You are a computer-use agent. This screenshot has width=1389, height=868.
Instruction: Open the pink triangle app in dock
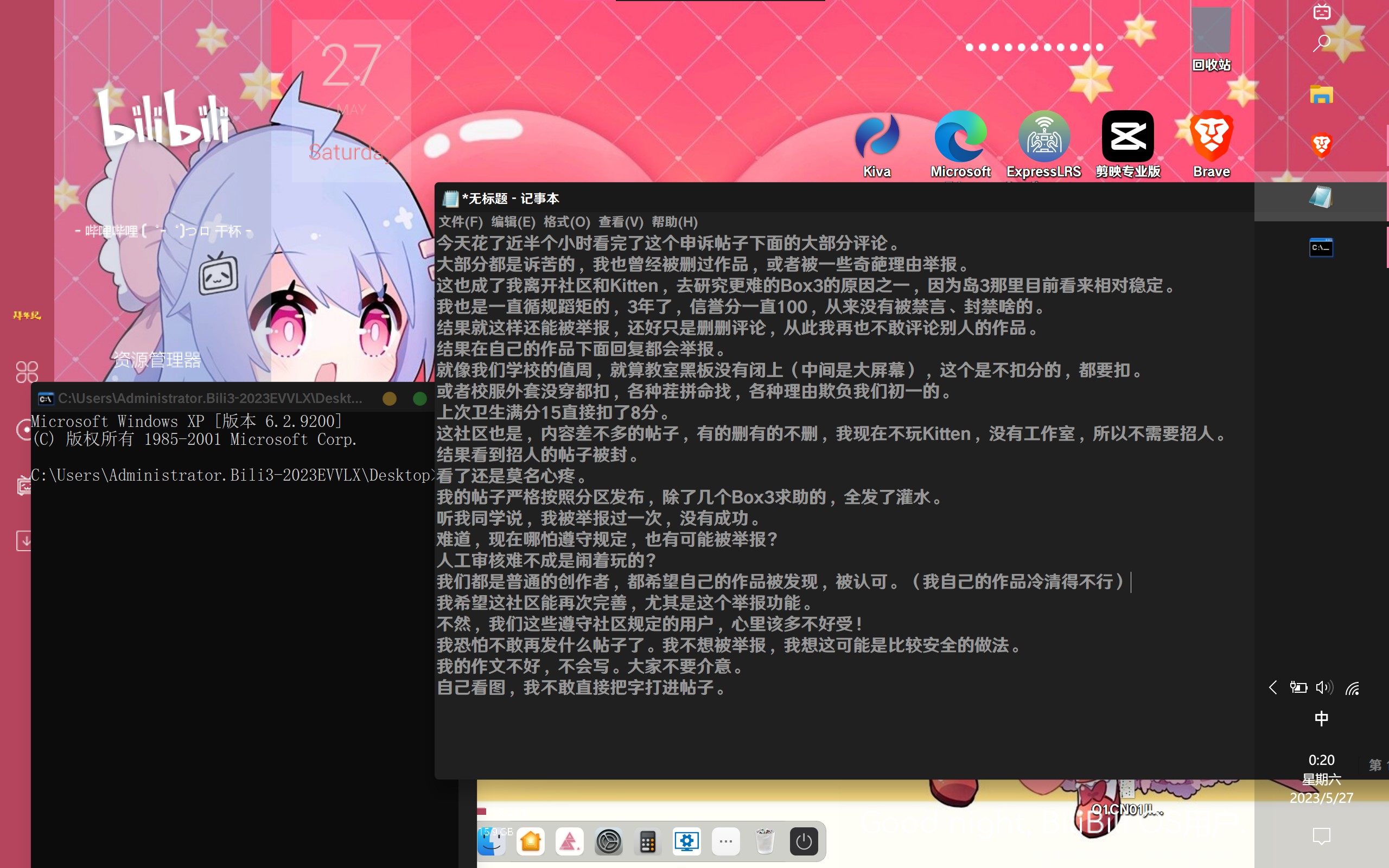[x=569, y=841]
